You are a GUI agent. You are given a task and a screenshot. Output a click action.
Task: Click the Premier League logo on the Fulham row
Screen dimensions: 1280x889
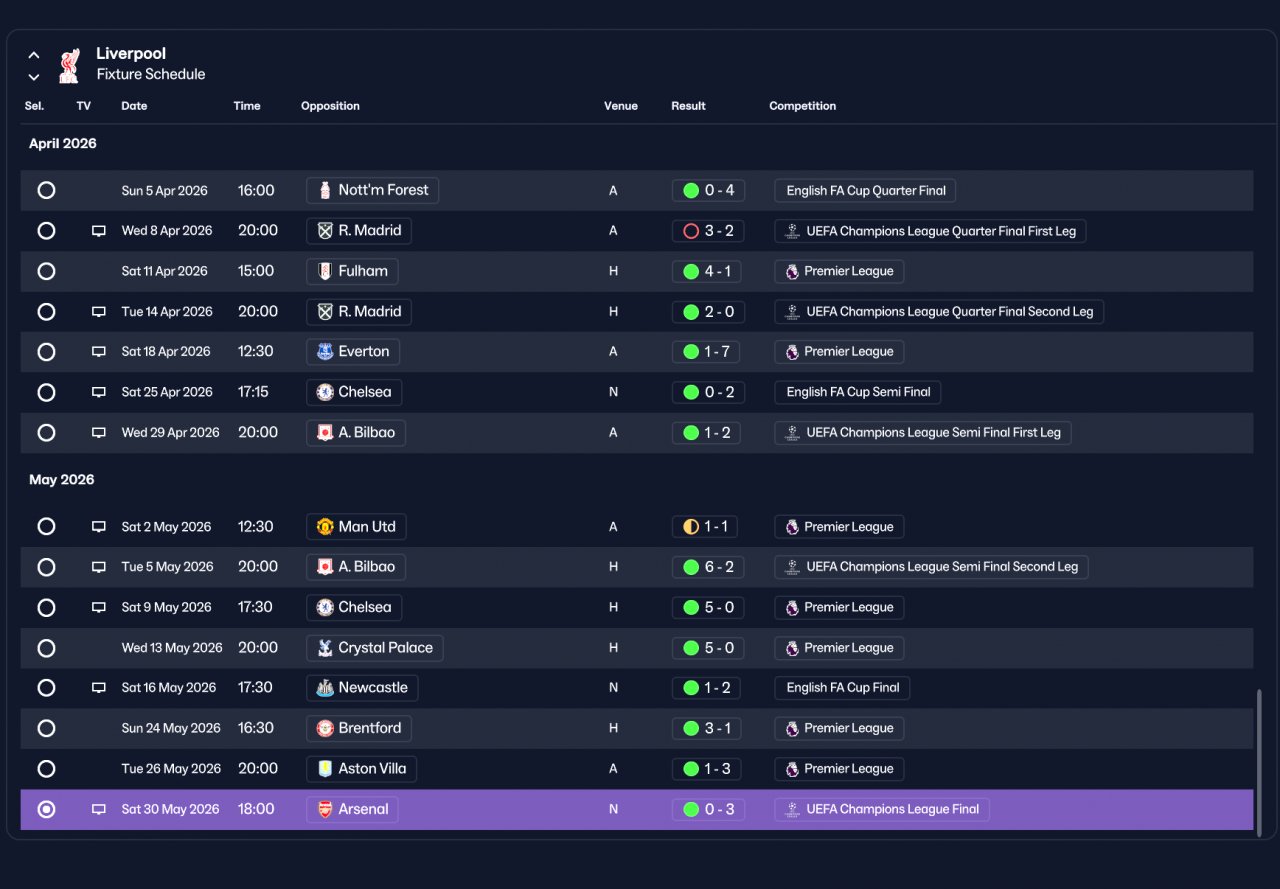coord(792,271)
